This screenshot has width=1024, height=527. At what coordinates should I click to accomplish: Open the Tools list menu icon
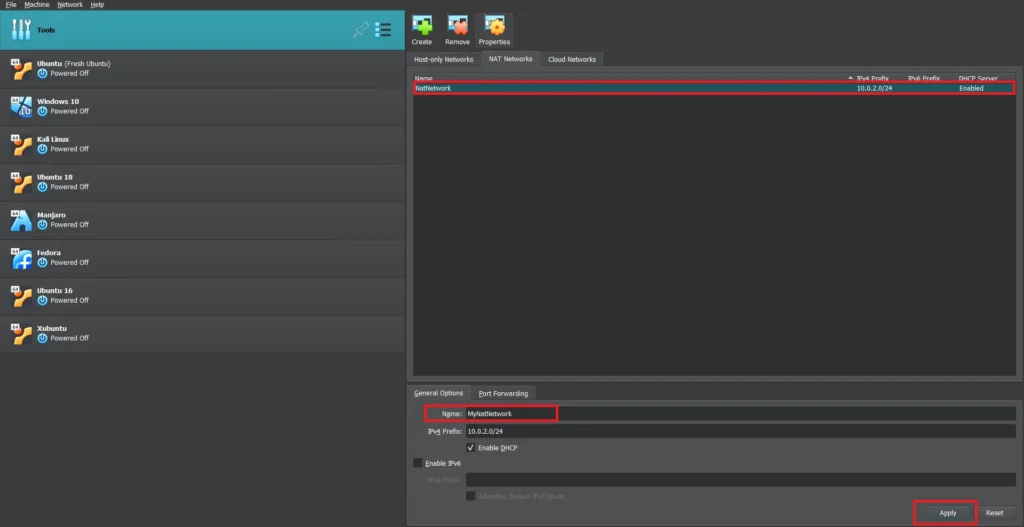point(383,29)
